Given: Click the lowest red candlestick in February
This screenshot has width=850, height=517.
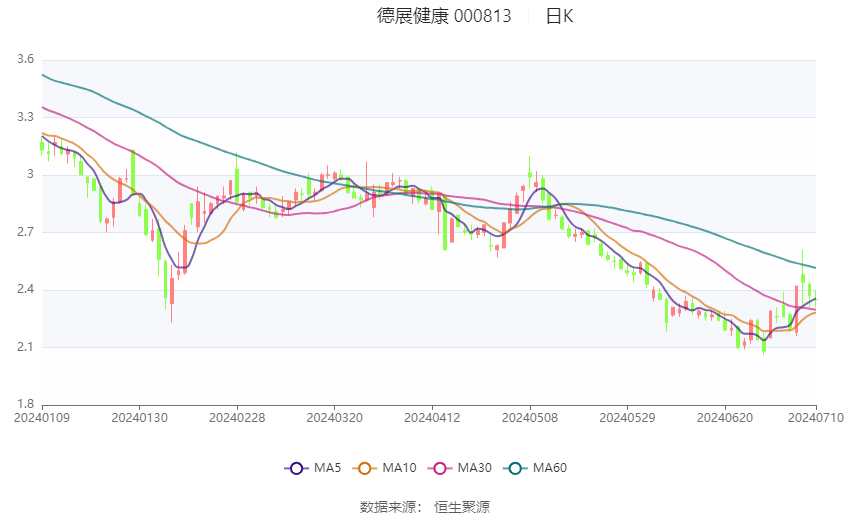Looking at the screenshot, I should pyautogui.click(x=172, y=295).
